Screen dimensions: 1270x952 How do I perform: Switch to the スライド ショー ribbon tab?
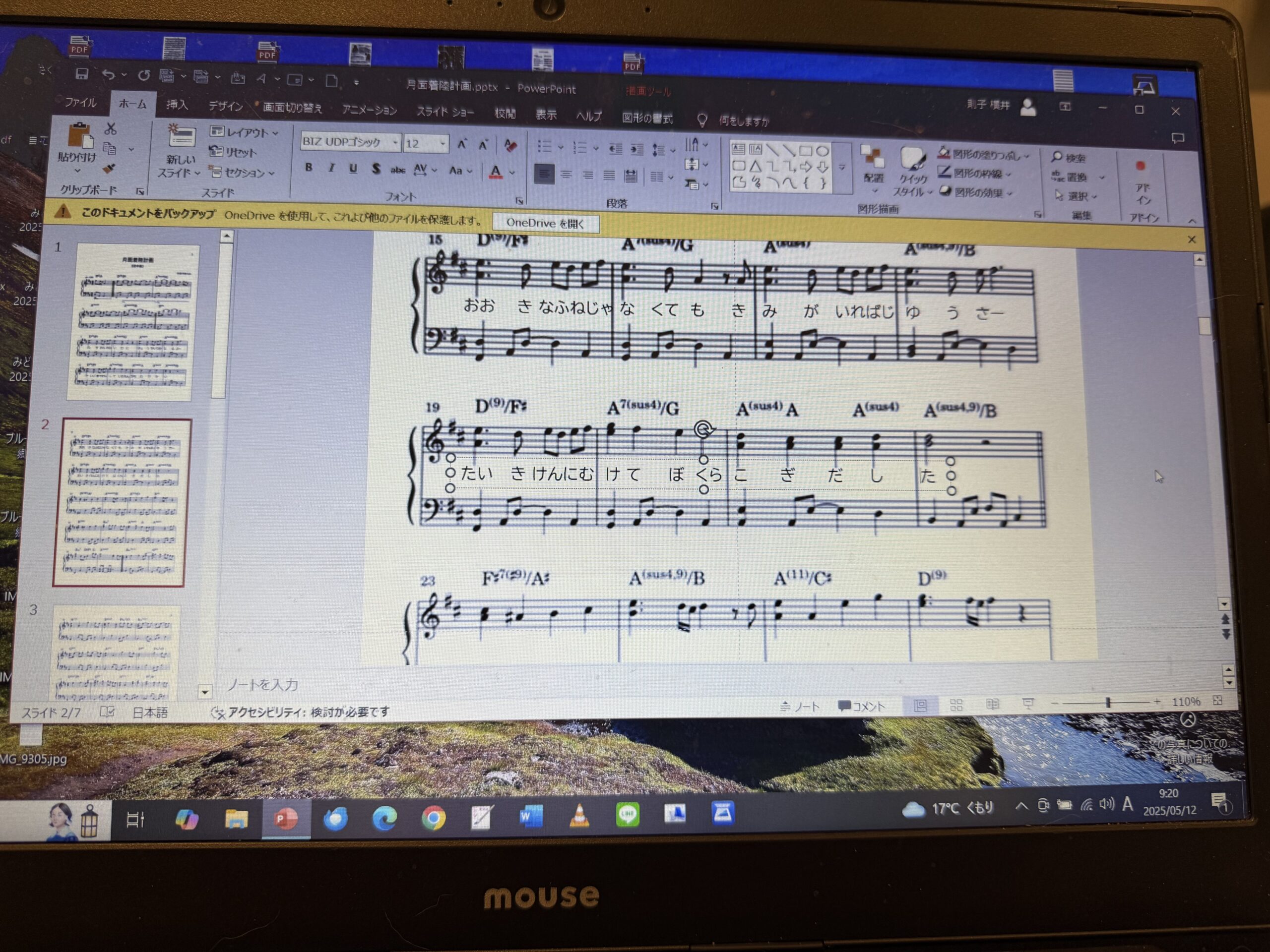pyautogui.click(x=445, y=112)
